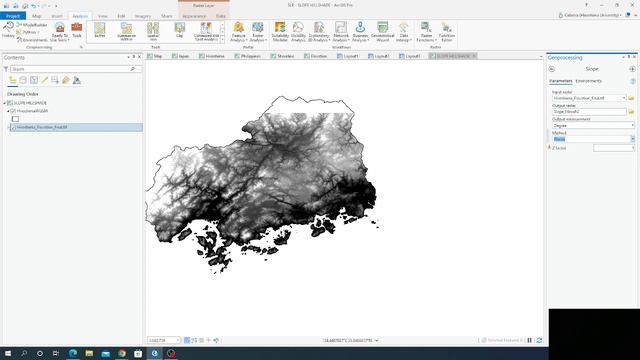Viewport: 640px width, 360px height.
Task: Browse for input raster folder icon
Action: click(631, 98)
